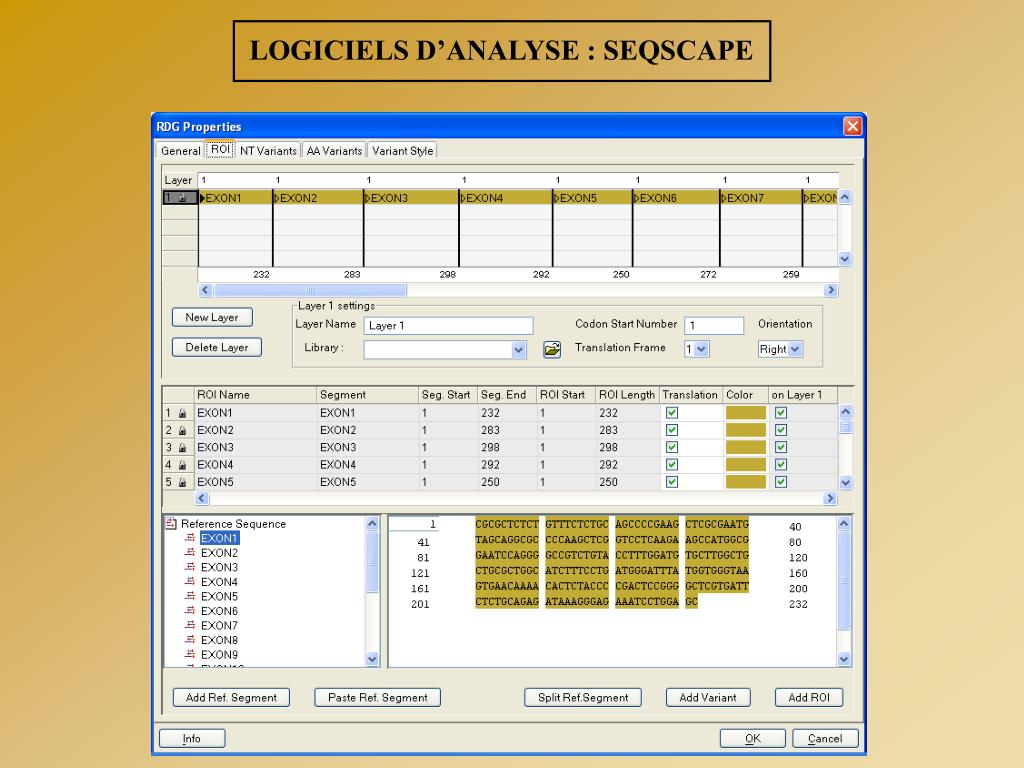Close the RDG Properties dialog

(852, 126)
